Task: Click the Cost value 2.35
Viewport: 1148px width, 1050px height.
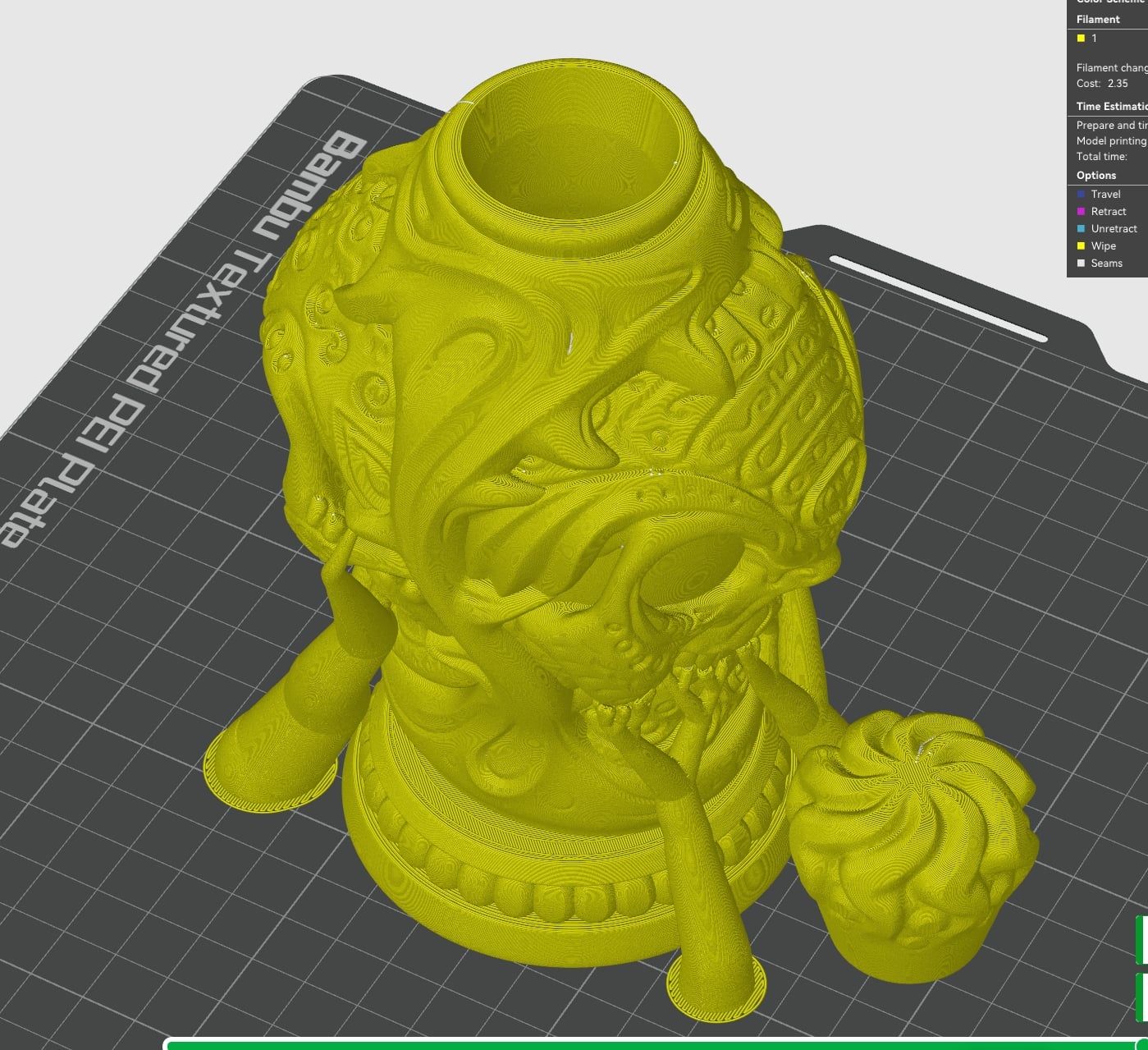Action: [1118, 84]
